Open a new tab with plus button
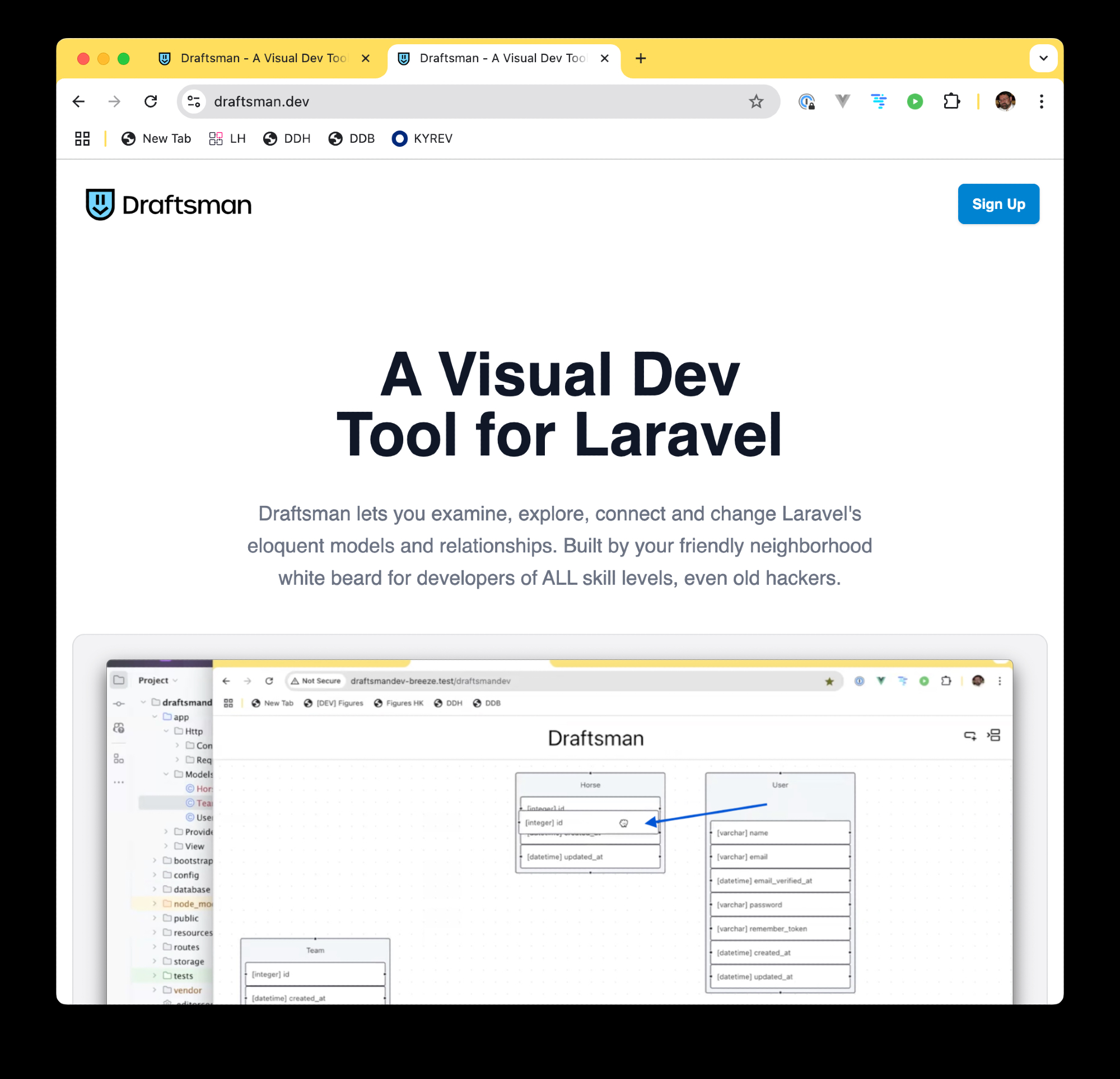Viewport: 1120px width, 1079px height. (x=641, y=58)
